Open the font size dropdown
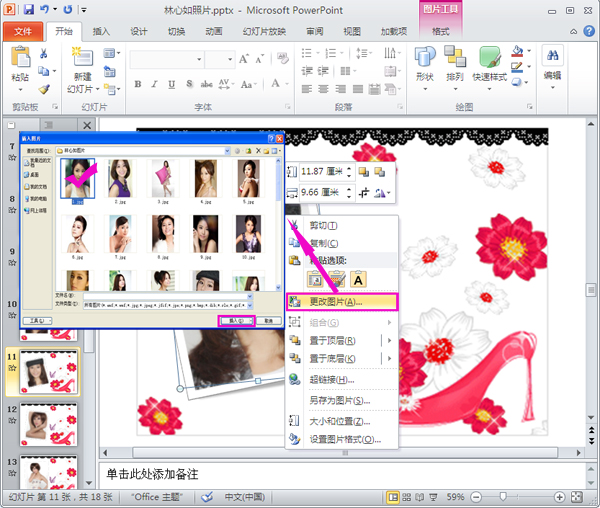The height and width of the screenshot is (508, 600). 230,59
